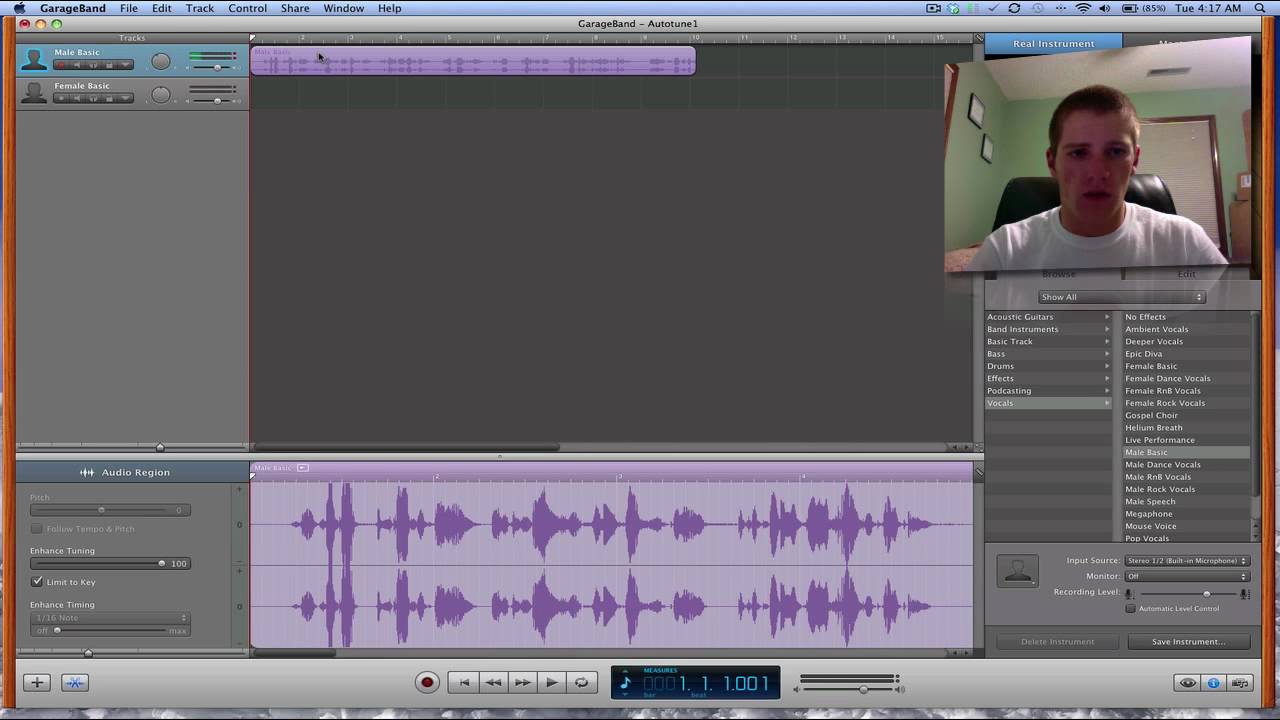
Task: Enable recording on the Female Basic track
Action: pyautogui.click(x=61, y=98)
